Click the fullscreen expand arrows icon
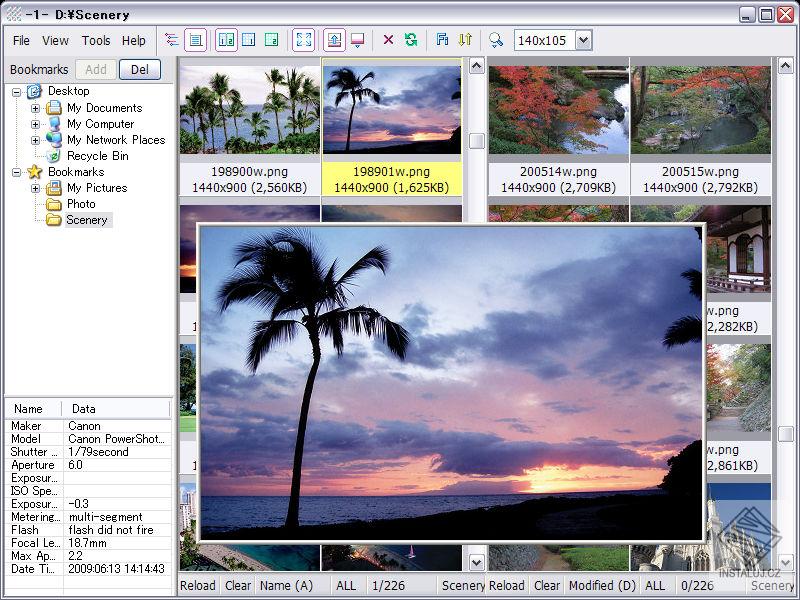Screen dimensions: 800x600 [x=303, y=40]
